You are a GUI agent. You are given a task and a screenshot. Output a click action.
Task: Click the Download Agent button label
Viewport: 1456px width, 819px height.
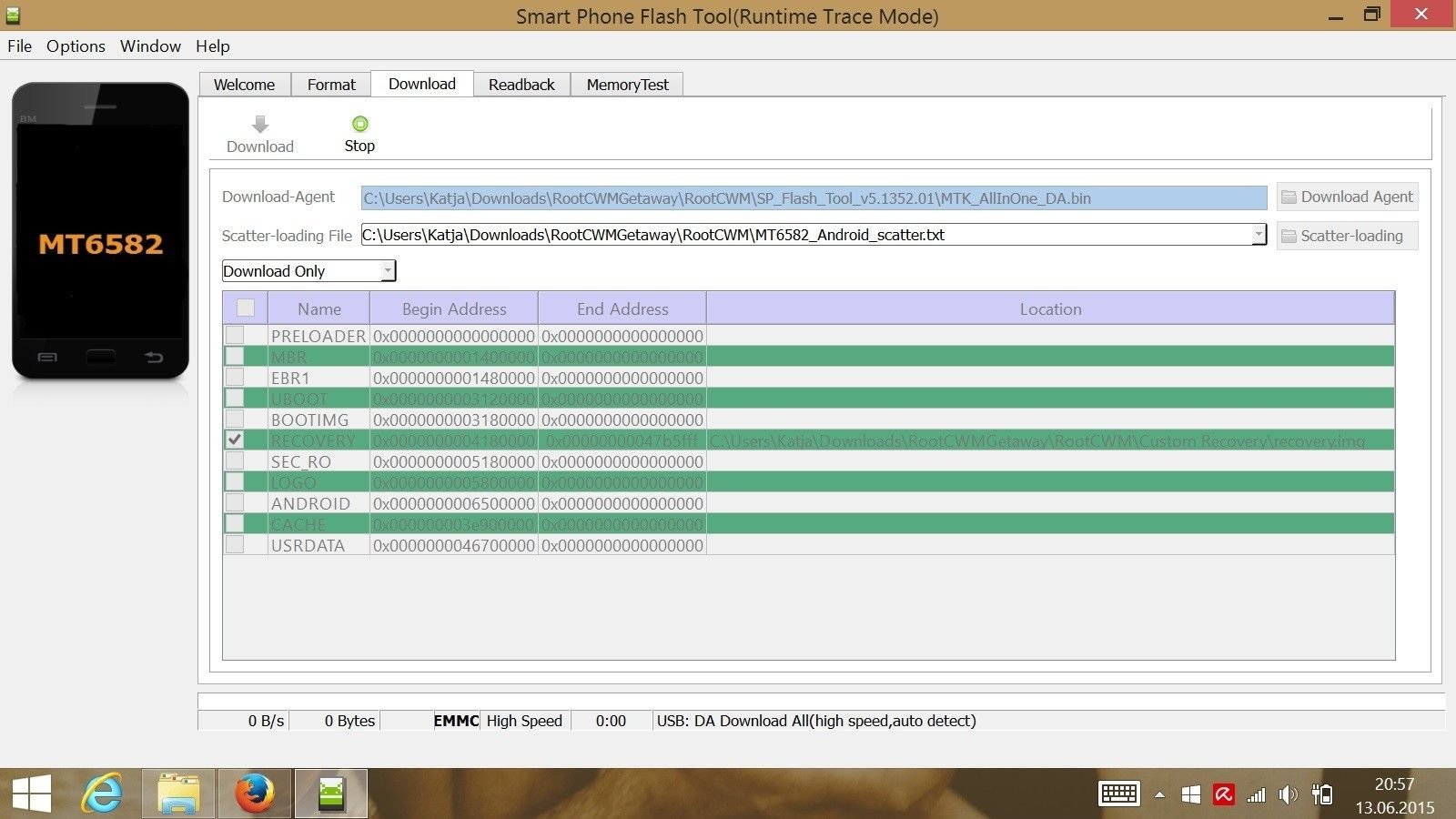point(1357,197)
